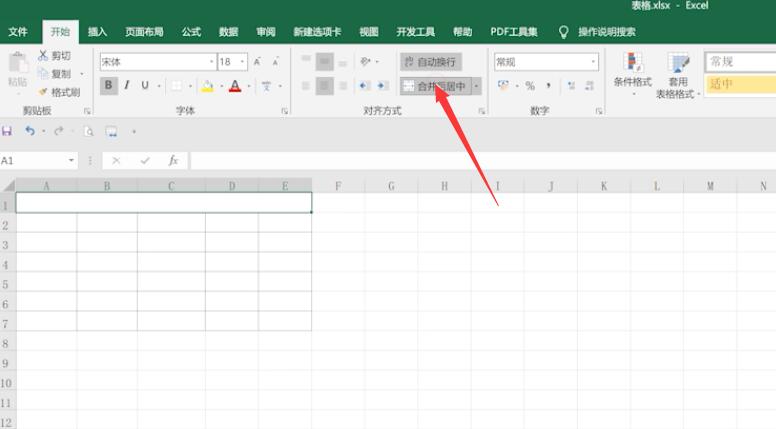
Task: Click the print preview icon in quick access
Action: [x=89, y=131]
